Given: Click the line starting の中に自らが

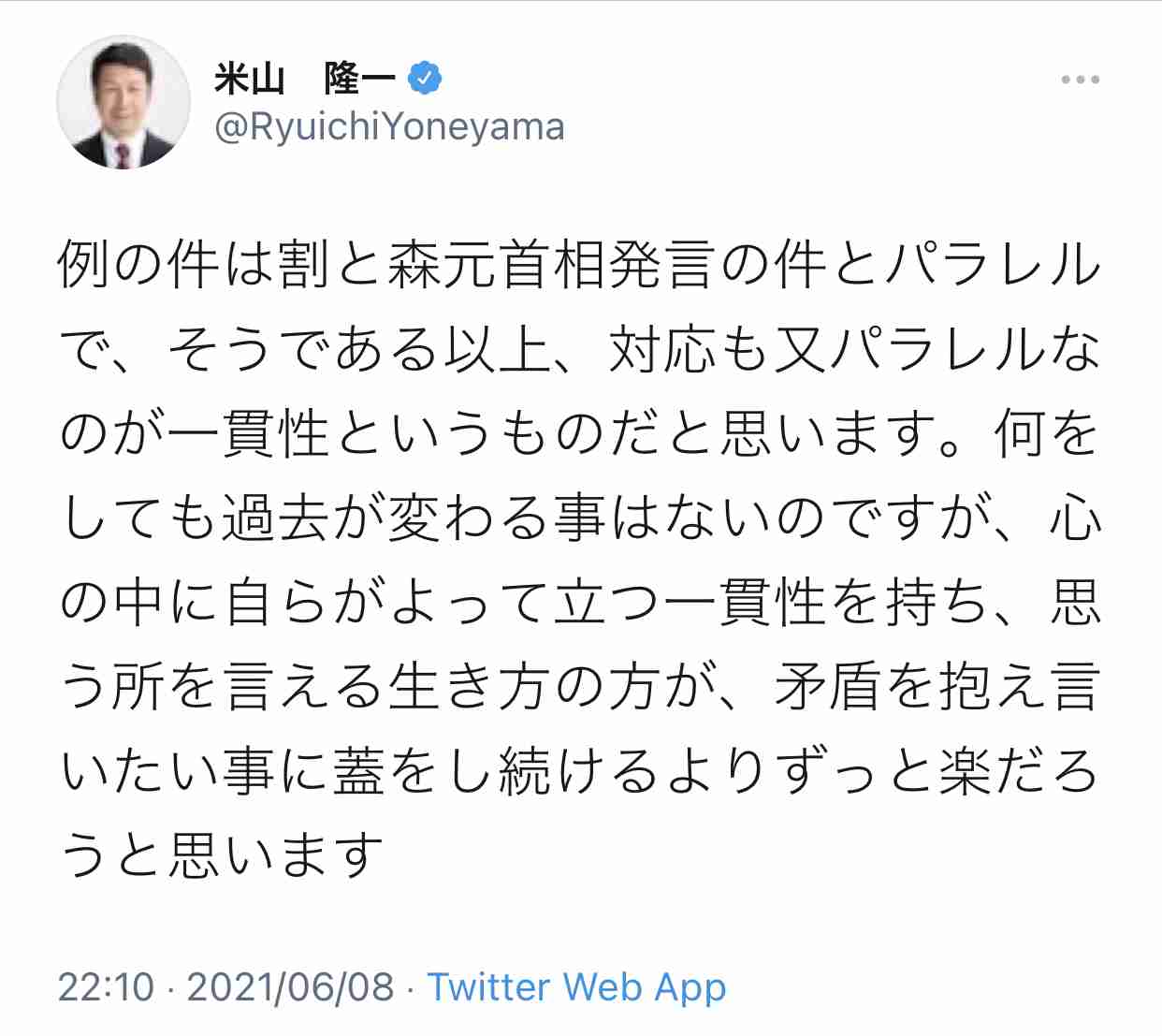Looking at the screenshot, I should click(580, 601).
